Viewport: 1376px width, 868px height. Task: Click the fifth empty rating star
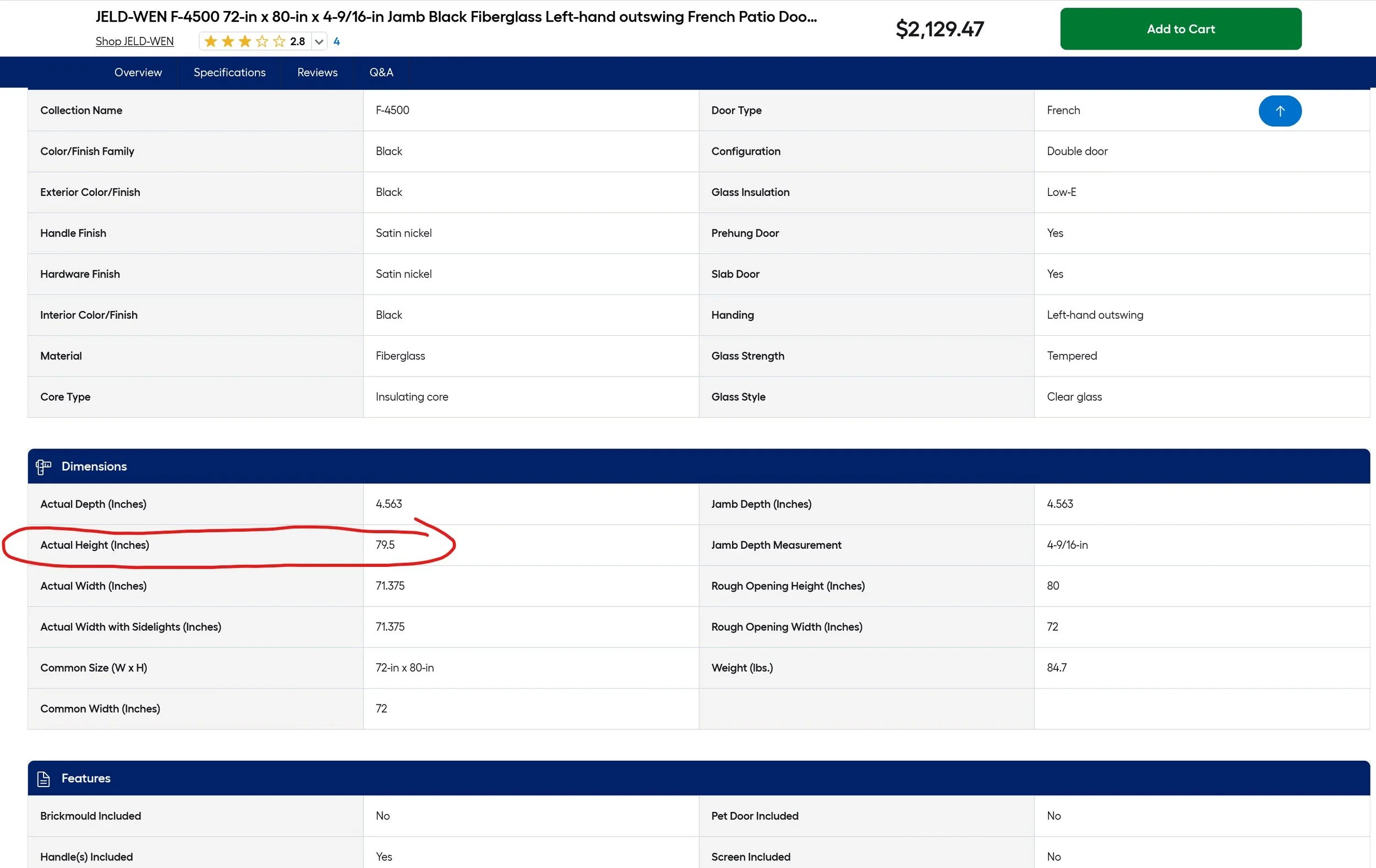click(x=279, y=41)
